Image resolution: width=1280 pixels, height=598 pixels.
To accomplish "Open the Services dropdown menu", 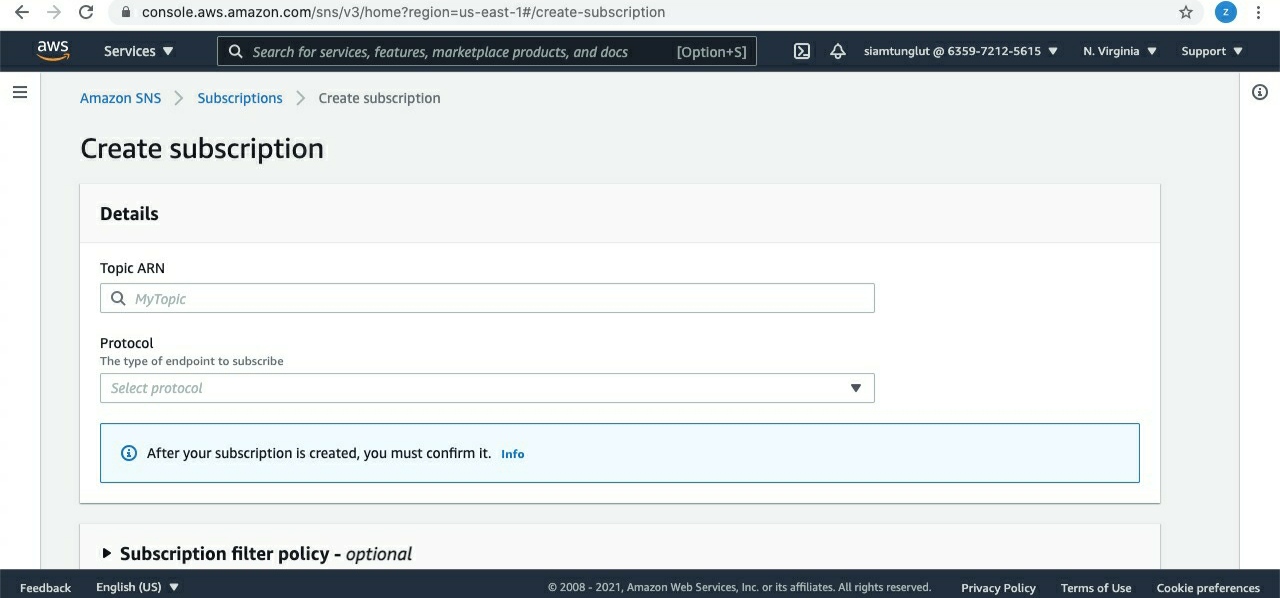I will (138, 51).
